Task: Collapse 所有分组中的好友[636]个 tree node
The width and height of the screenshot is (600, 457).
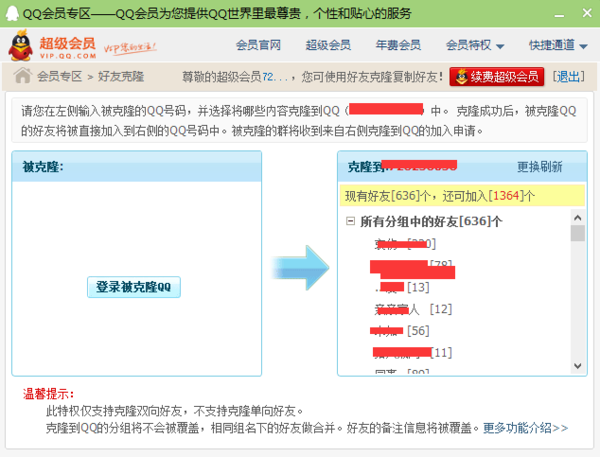Action: (350, 221)
